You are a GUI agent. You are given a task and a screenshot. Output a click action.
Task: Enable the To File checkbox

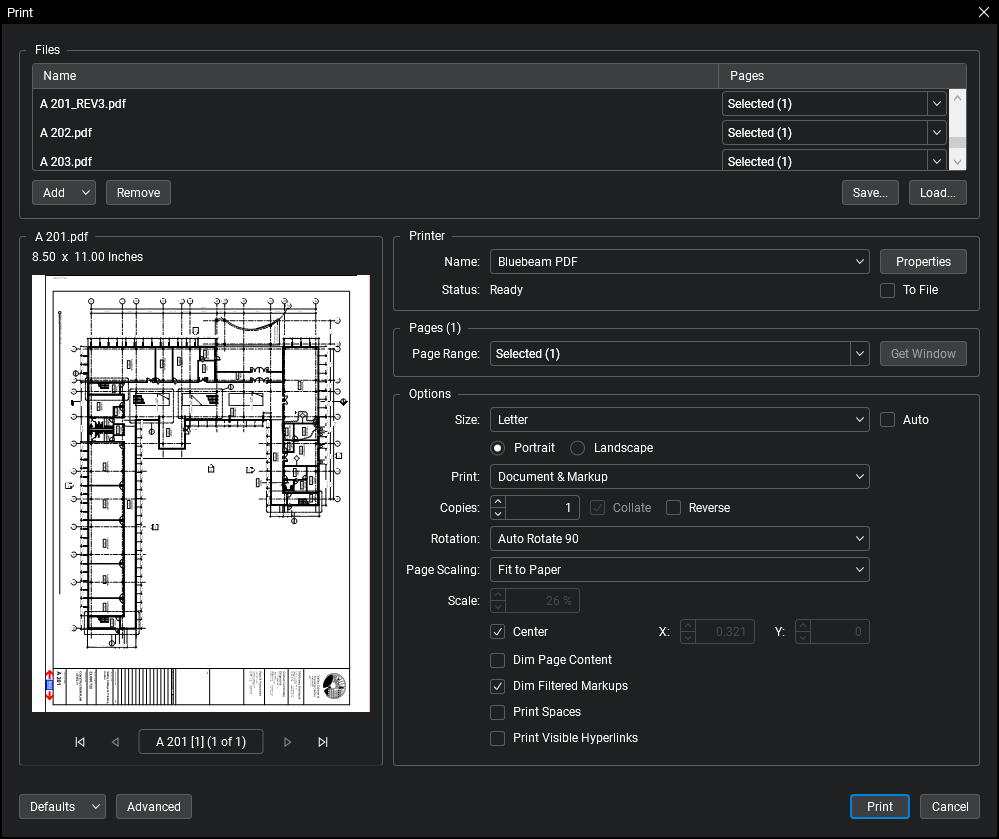coord(887,290)
